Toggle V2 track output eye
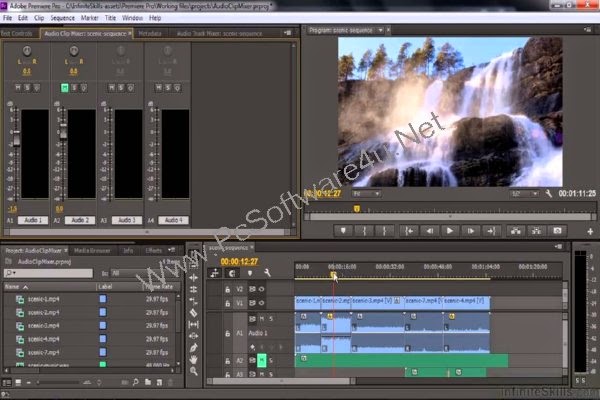This screenshot has width=600, height=400. [x=262, y=289]
